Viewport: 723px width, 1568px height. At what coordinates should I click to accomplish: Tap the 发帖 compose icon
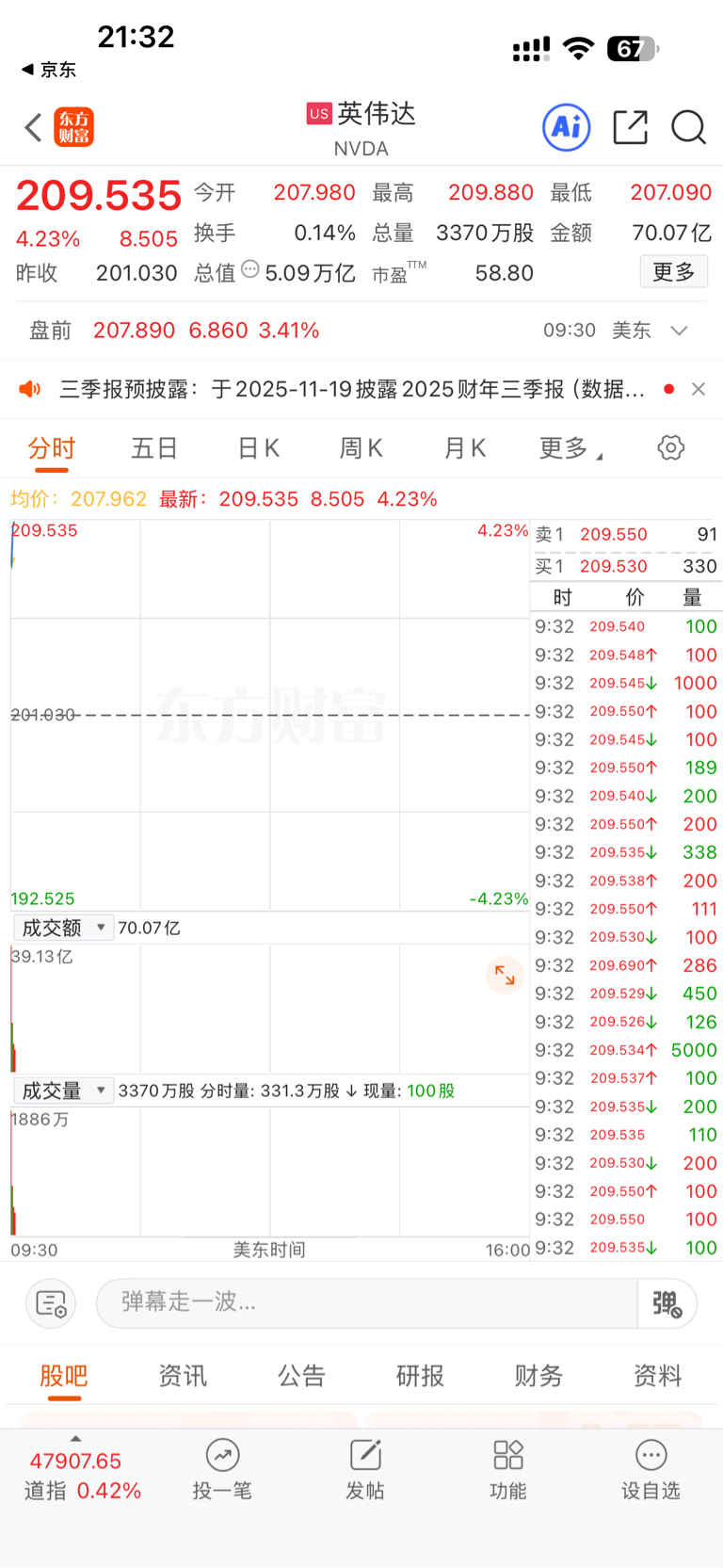click(x=365, y=1455)
